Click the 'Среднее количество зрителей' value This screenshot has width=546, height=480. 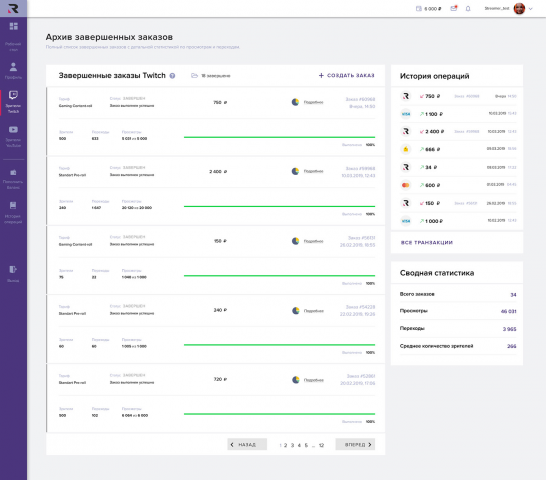(x=512, y=346)
